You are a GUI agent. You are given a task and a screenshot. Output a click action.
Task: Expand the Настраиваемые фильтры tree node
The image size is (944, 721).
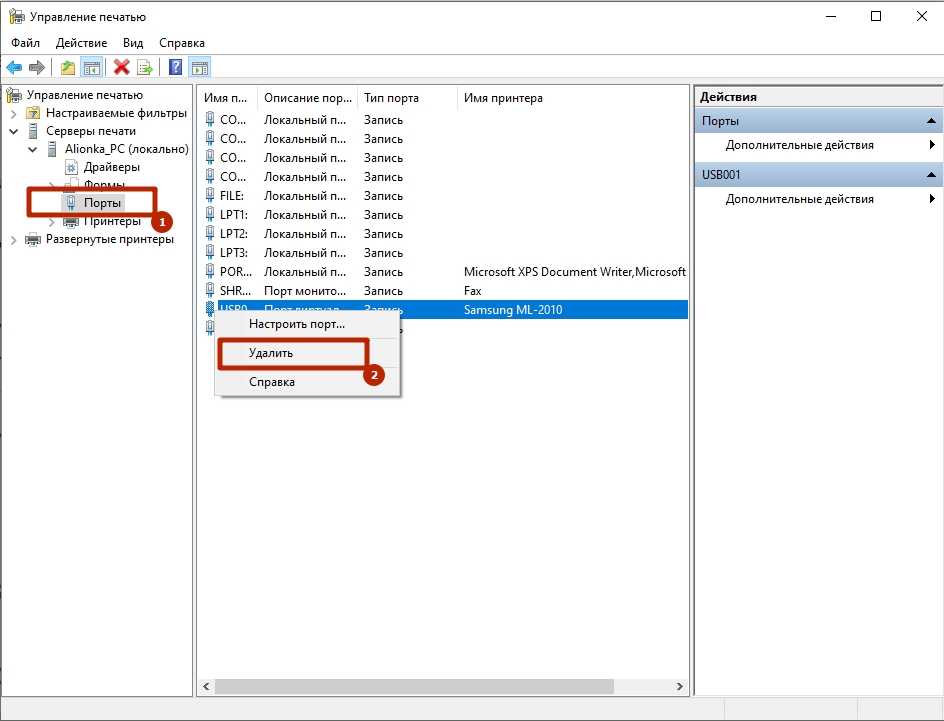13,113
